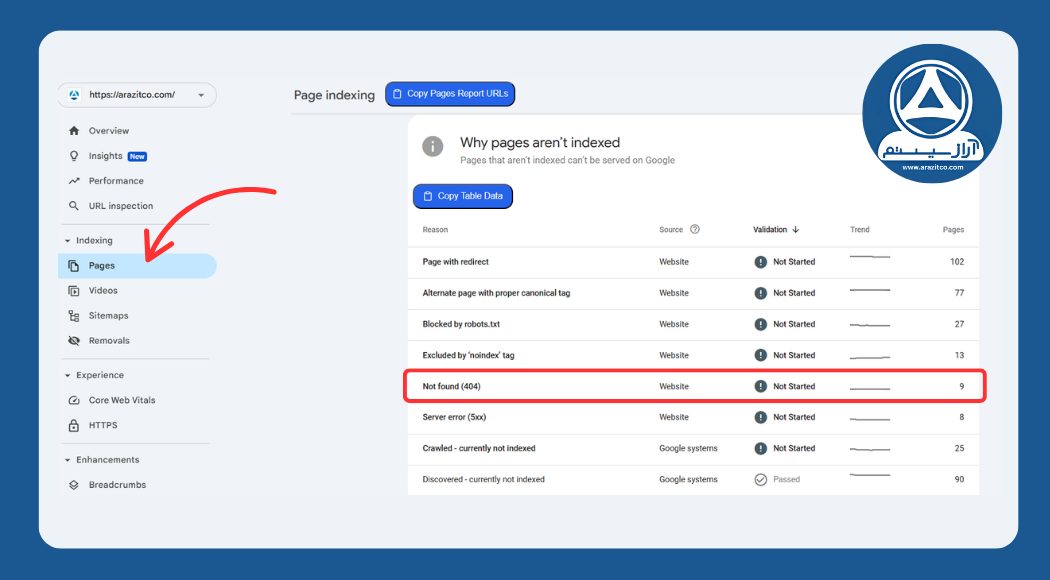Click the Removals crossed-eye icon
The image size is (1050, 580).
[73, 341]
